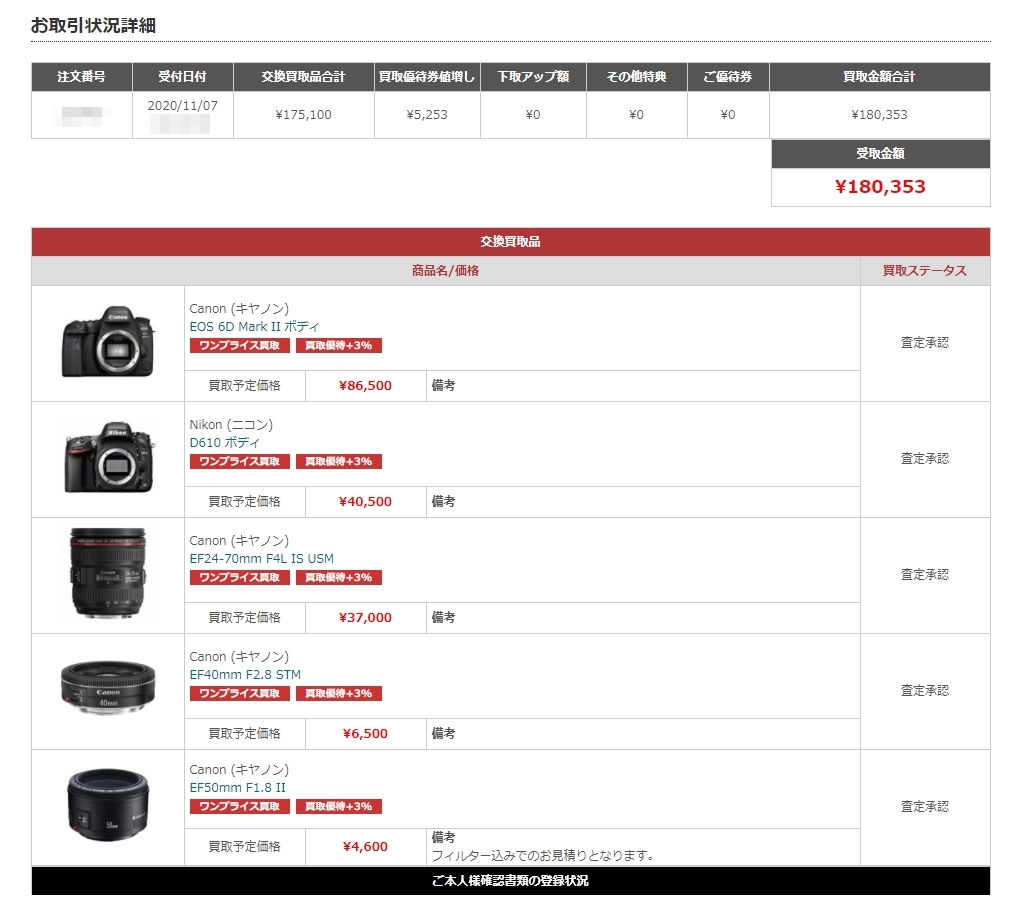
Task: Click ワンプライス買取 badge under EOS 6D Mark II
Action: pos(240,345)
